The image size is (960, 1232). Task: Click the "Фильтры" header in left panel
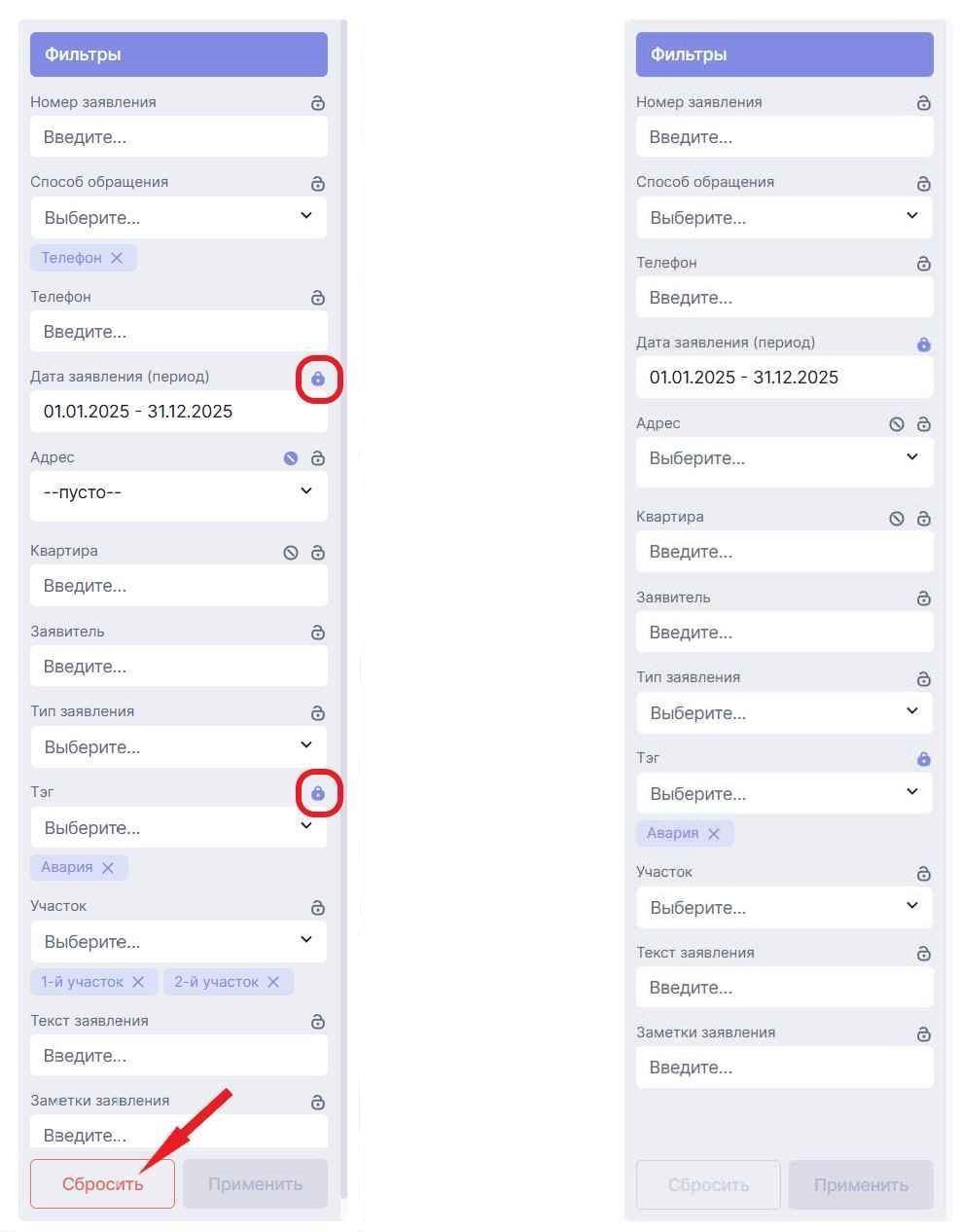tap(178, 54)
